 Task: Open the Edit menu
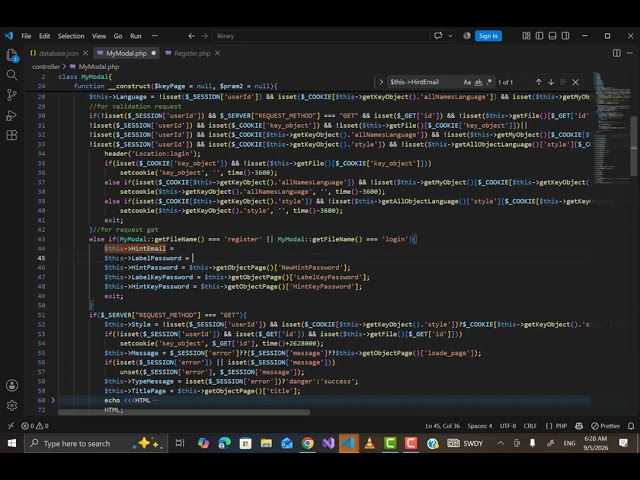[44, 36]
